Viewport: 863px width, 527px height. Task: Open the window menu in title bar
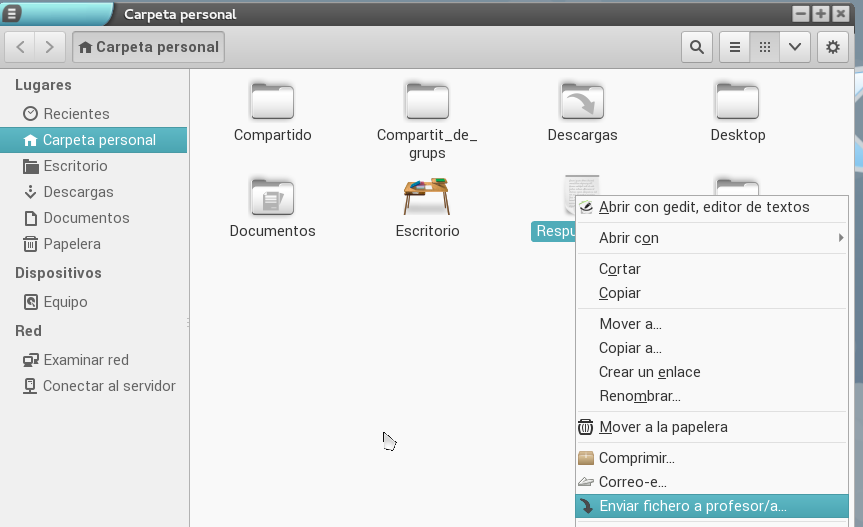pyautogui.click(x=12, y=13)
